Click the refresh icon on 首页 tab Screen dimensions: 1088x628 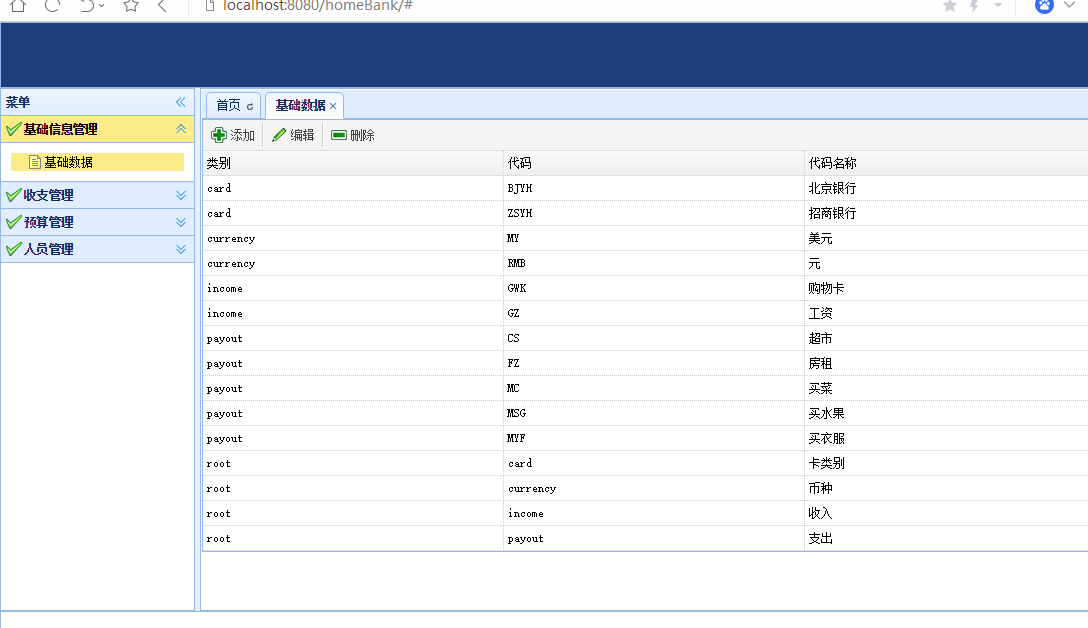pyautogui.click(x=250, y=106)
